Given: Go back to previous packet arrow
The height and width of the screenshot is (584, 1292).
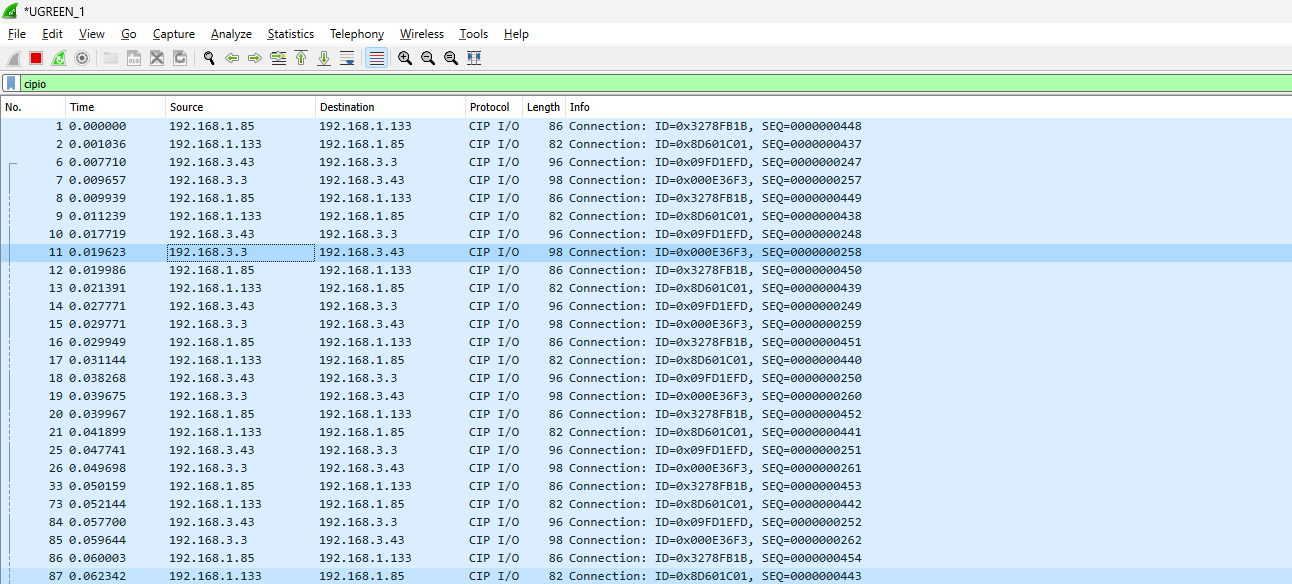Looking at the screenshot, I should coord(232,58).
